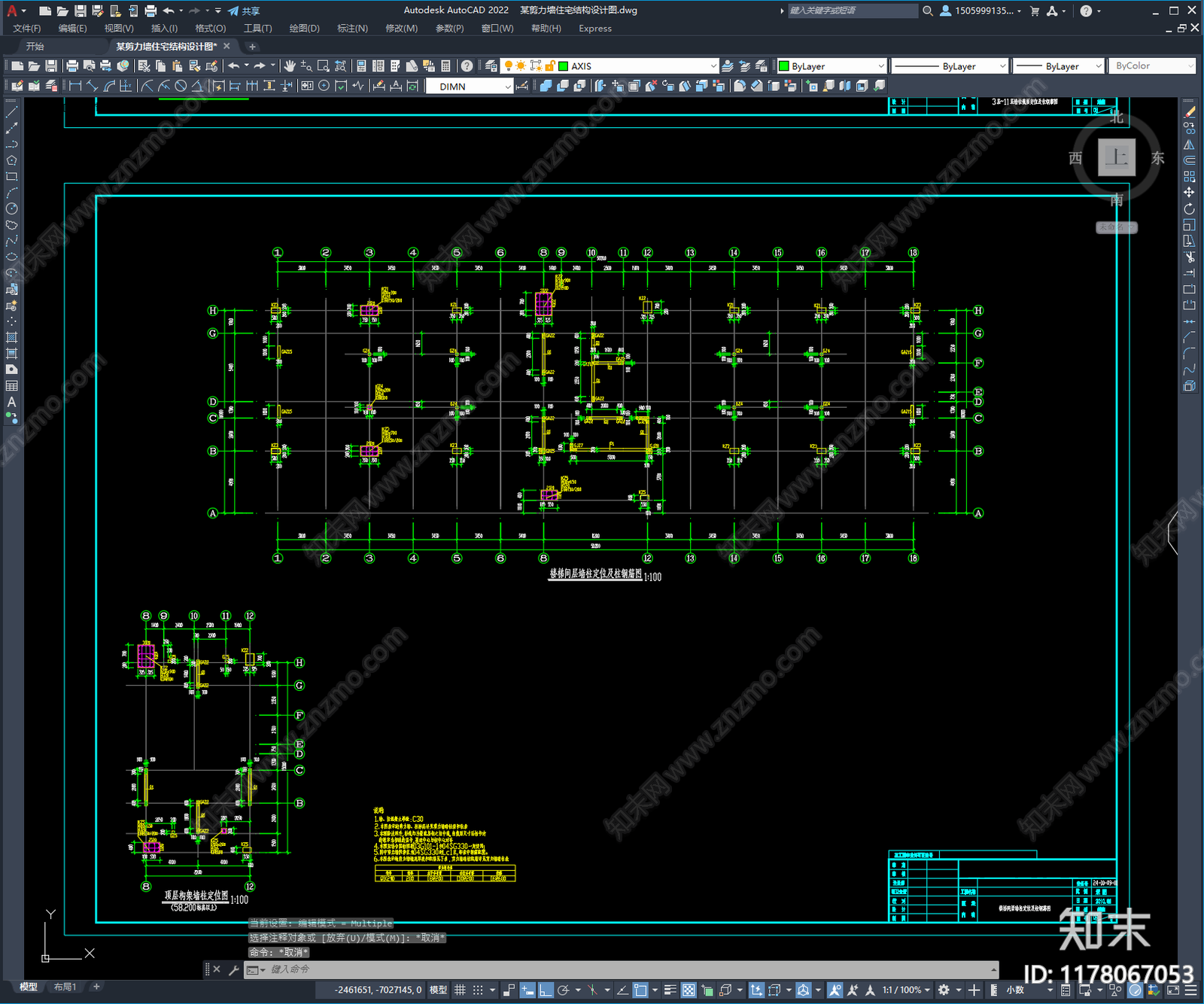
Task: Toggle transparency display in status bar
Action: (689, 990)
